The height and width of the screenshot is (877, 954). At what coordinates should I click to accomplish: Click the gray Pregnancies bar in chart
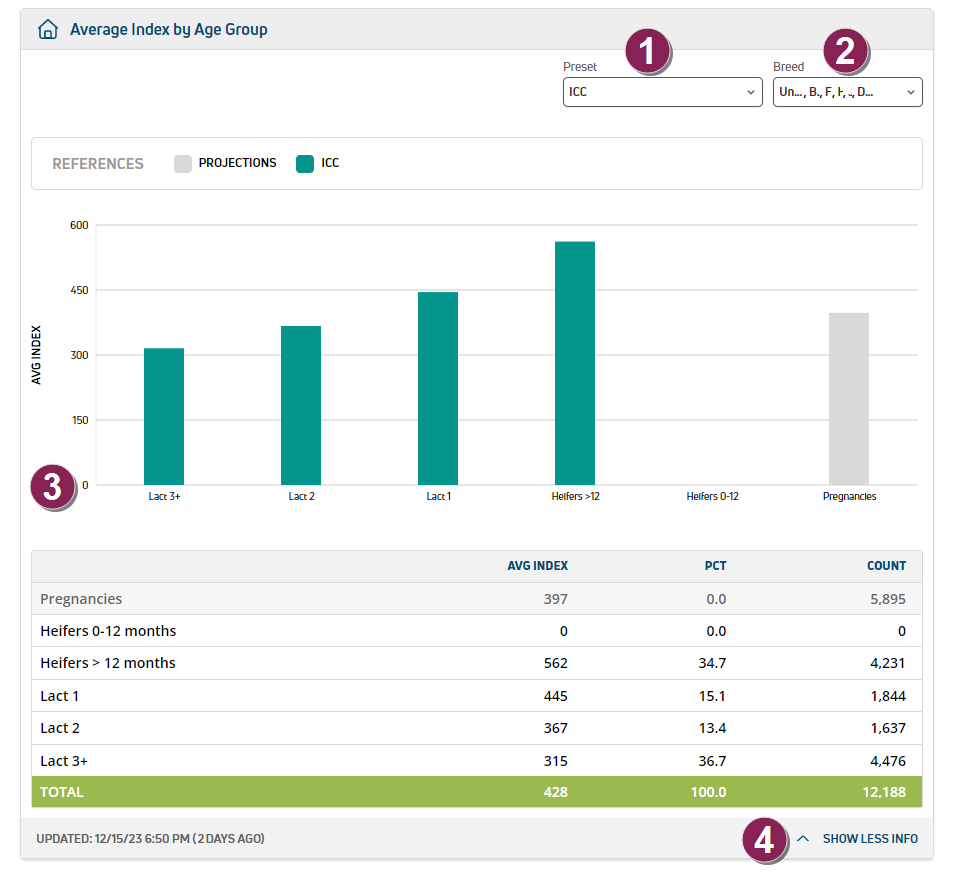(848, 399)
